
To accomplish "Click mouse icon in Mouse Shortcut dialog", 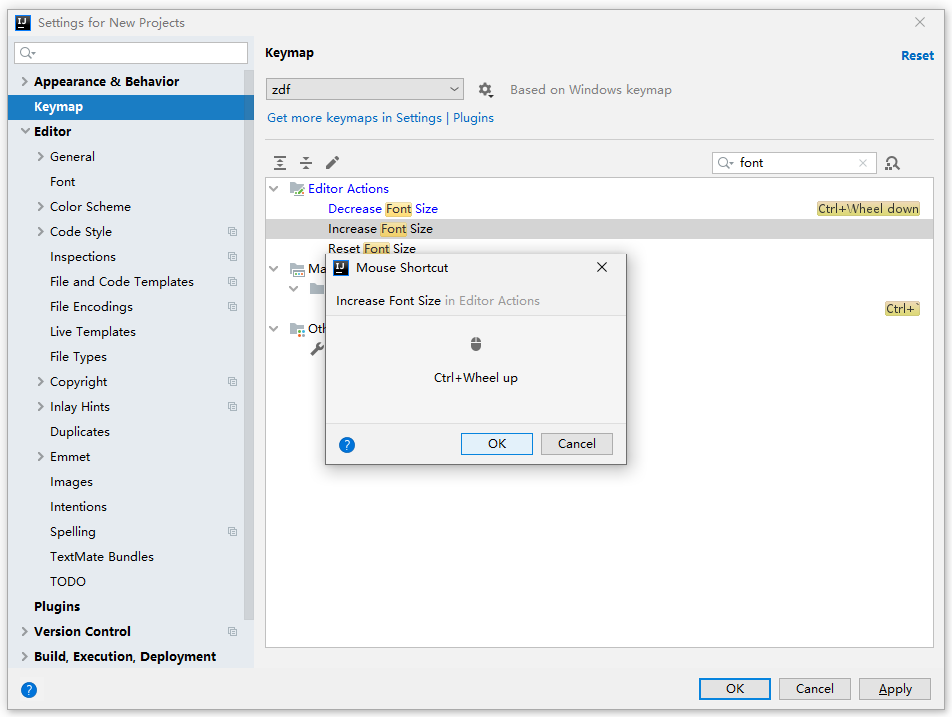I will [476, 344].
